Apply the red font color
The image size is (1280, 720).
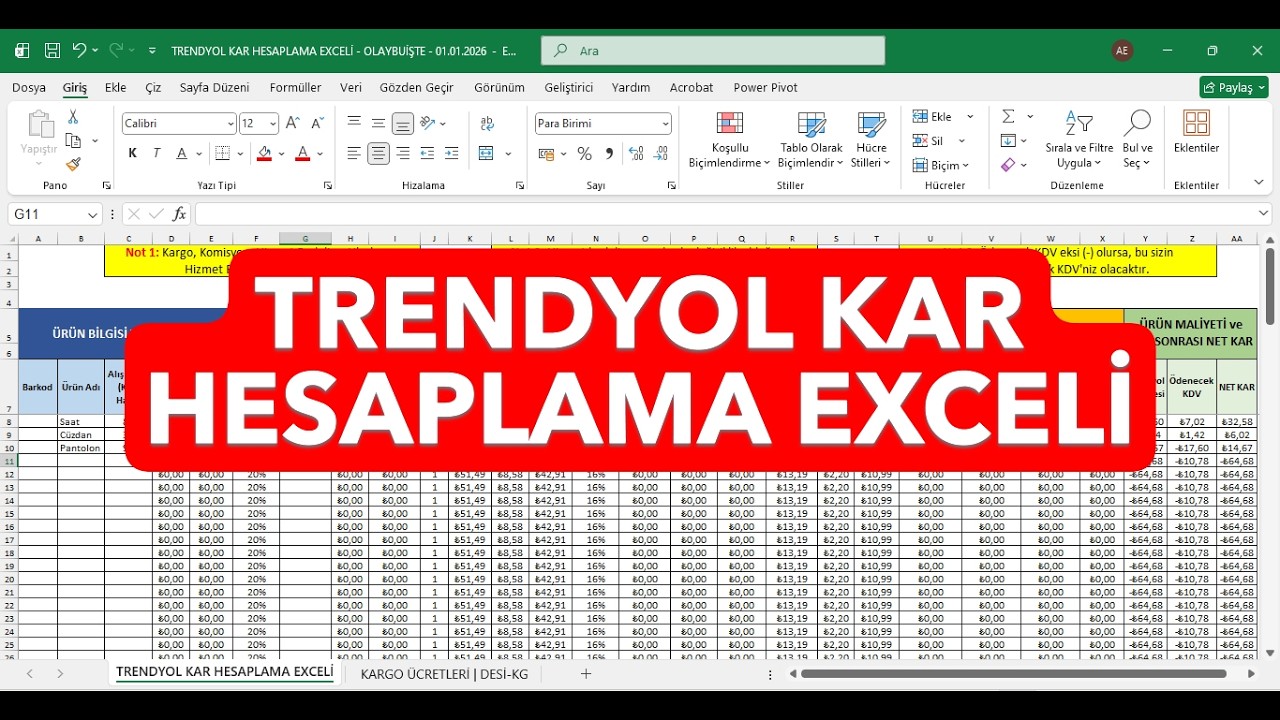click(x=303, y=154)
